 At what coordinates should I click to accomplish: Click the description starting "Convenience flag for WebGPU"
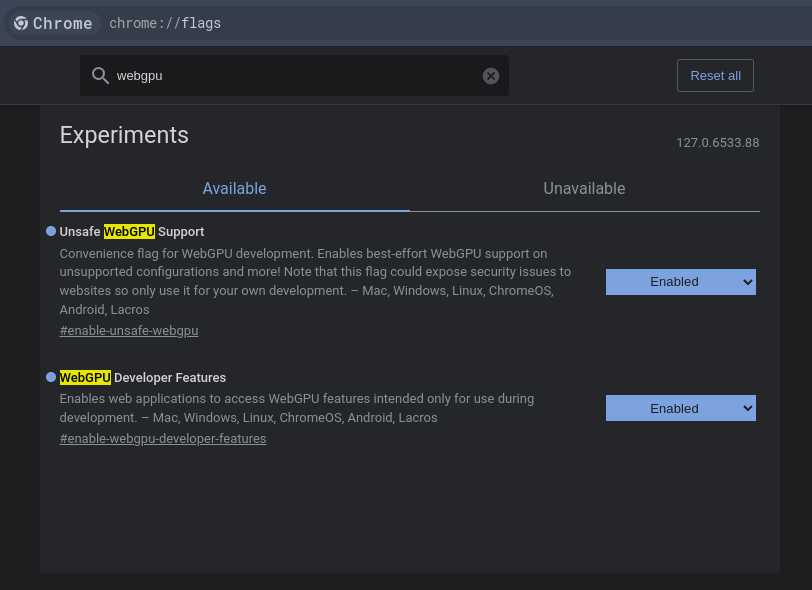point(315,281)
